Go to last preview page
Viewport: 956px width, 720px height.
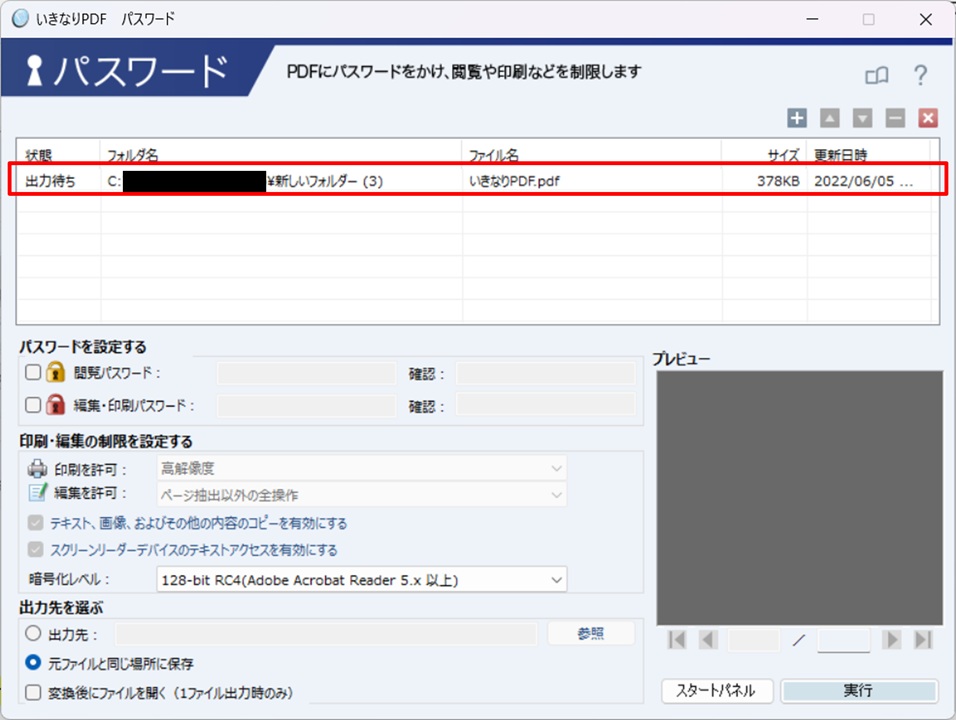[x=923, y=640]
